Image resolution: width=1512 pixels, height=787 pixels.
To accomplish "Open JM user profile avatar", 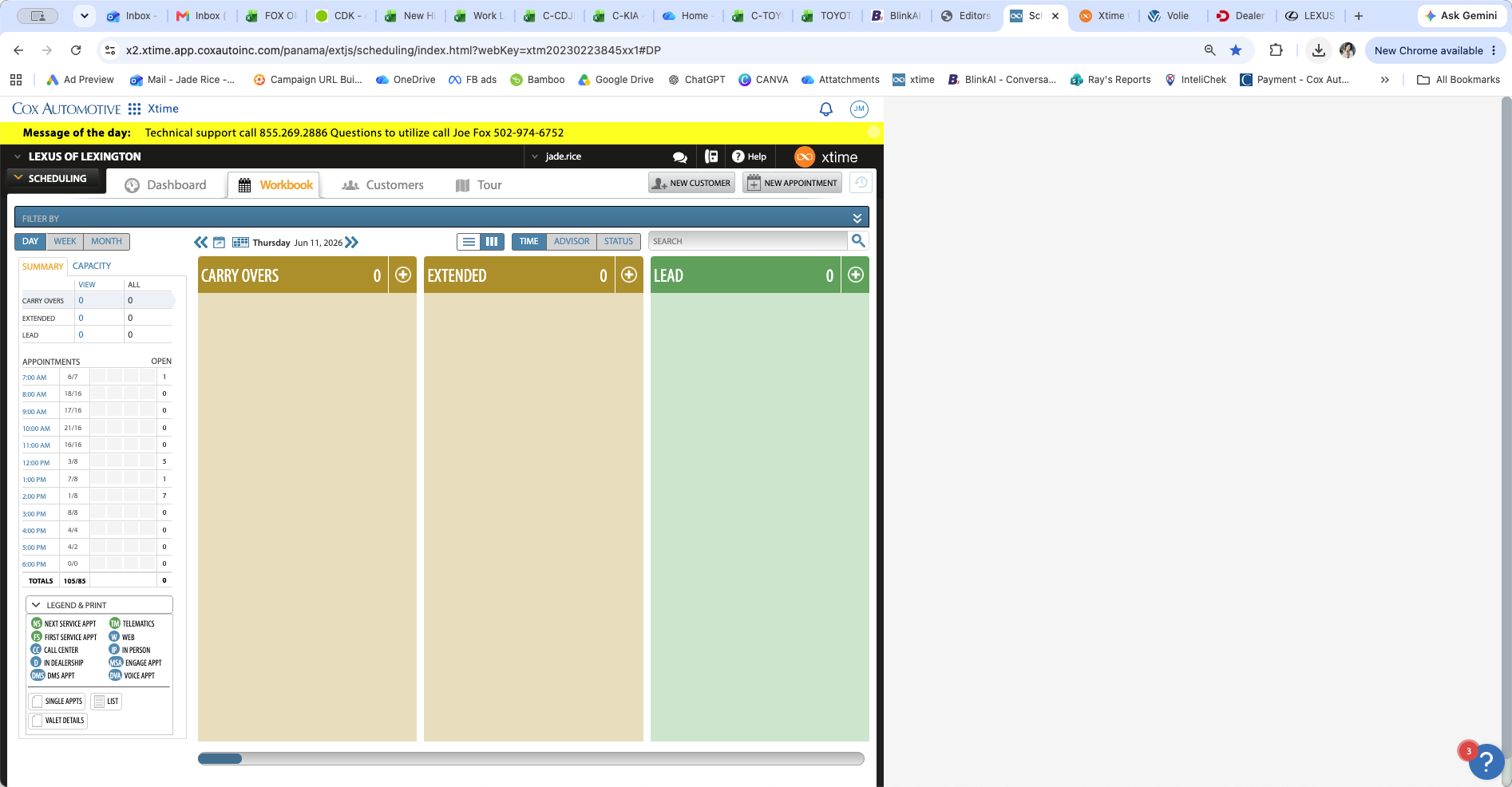I will [x=859, y=109].
